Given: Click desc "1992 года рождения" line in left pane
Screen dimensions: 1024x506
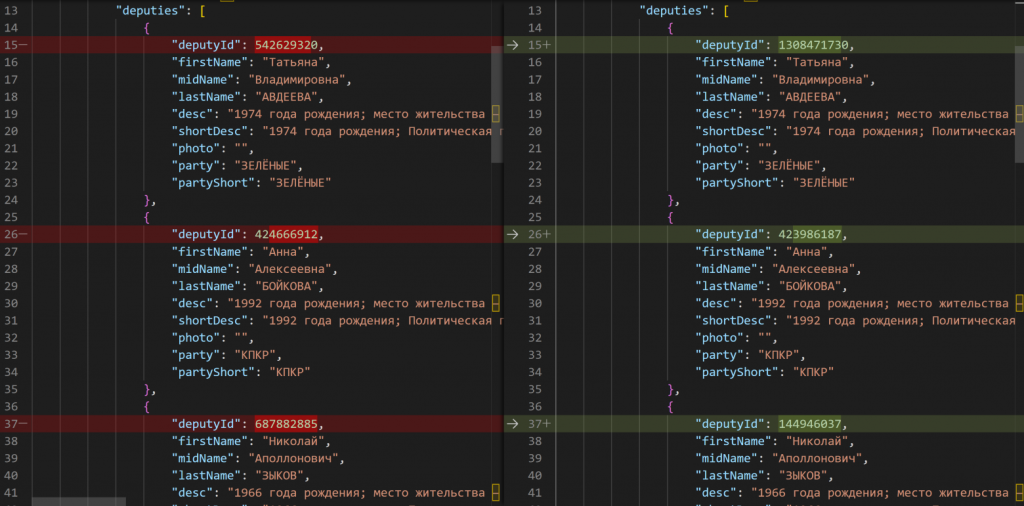Looking at the screenshot, I should click(x=328, y=304).
